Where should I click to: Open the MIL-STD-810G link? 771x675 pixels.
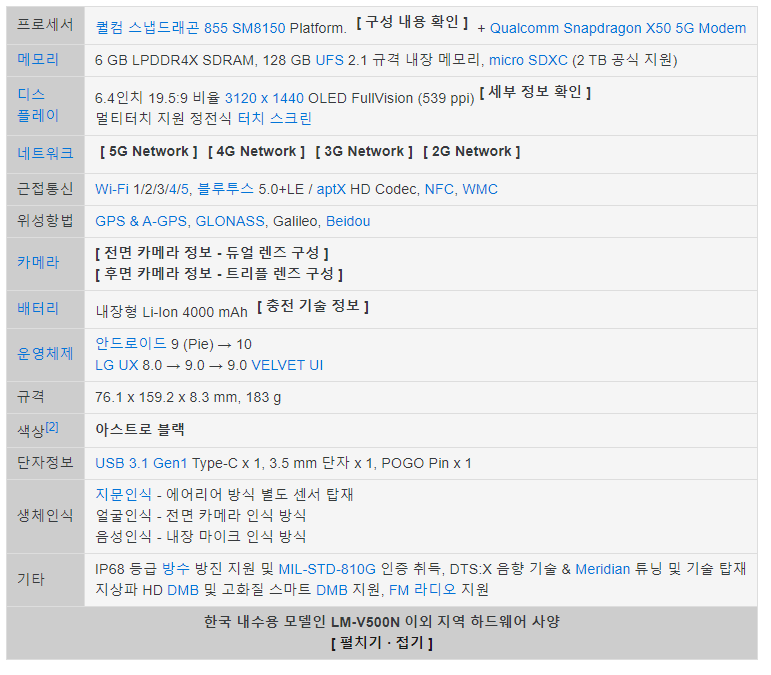pos(327,569)
